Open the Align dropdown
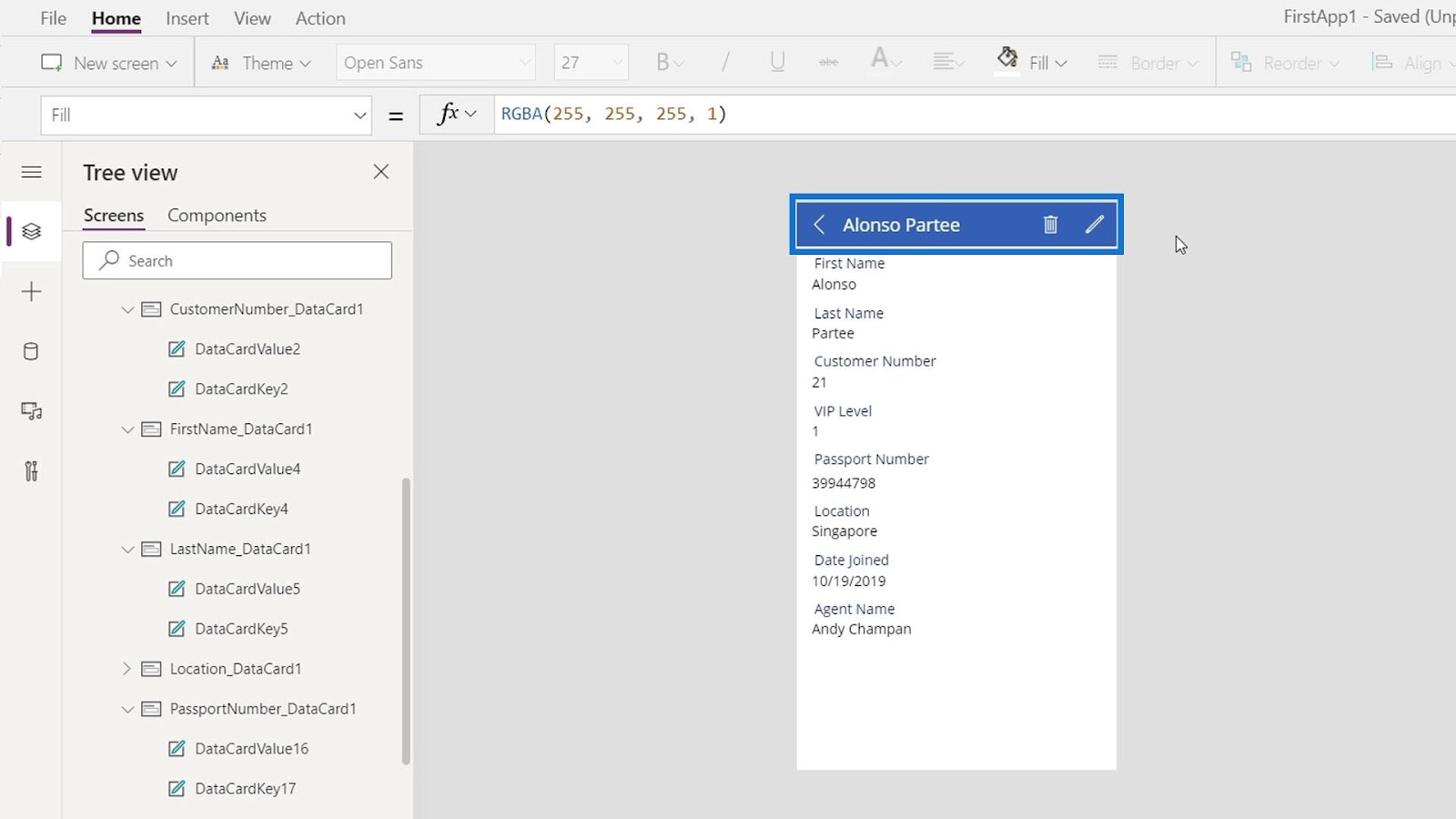1456x819 pixels. point(1412,63)
